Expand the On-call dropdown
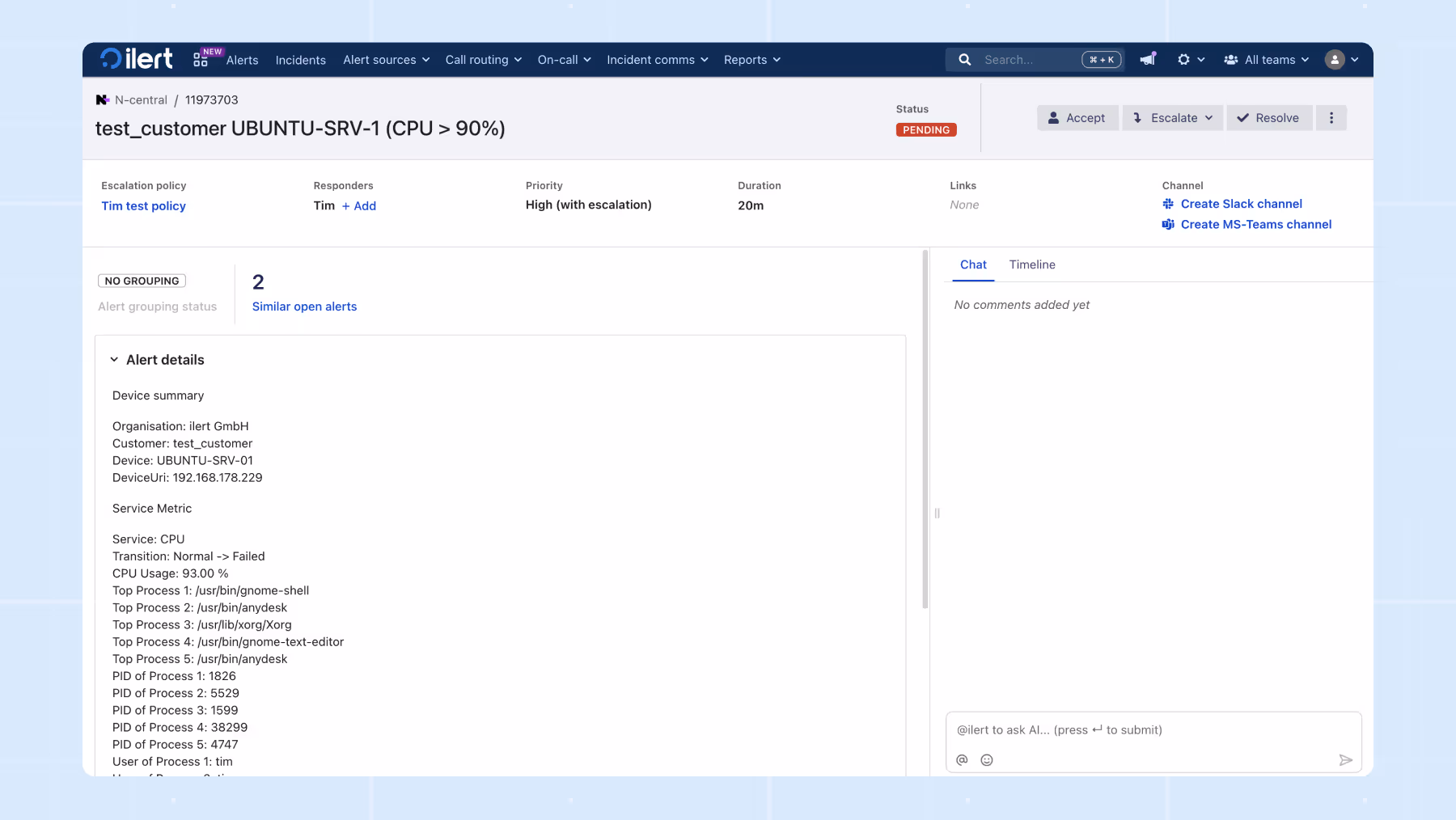Image resolution: width=1456 pixels, height=820 pixels. pos(565,60)
